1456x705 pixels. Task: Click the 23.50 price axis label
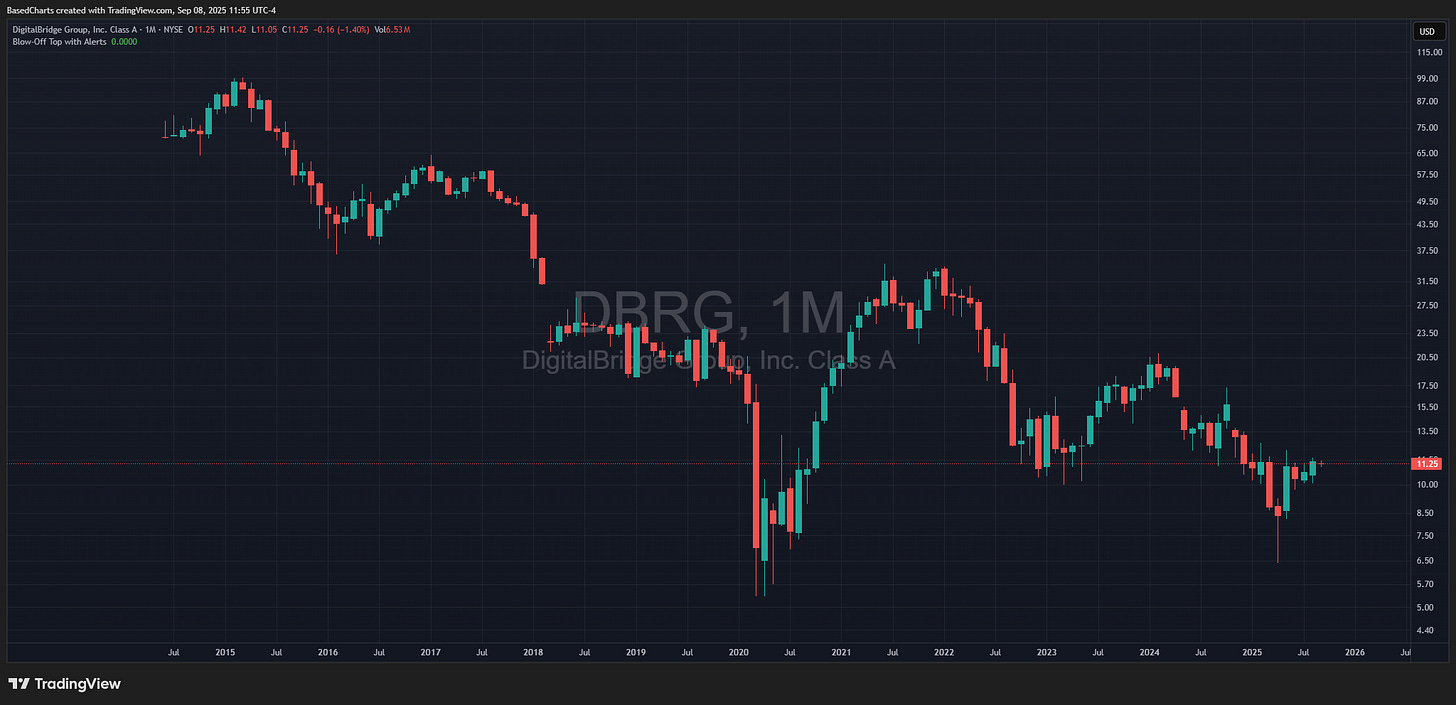[1428, 333]
